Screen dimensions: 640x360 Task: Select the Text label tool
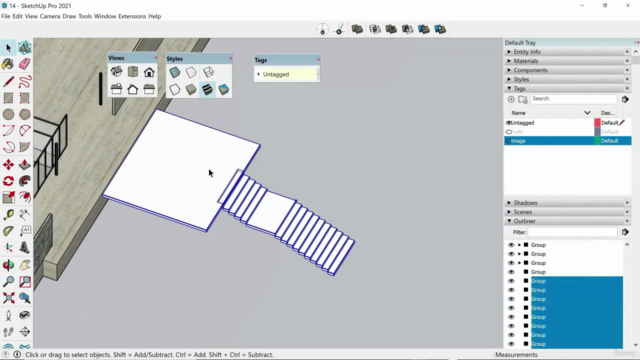click(x=24, y=231)
